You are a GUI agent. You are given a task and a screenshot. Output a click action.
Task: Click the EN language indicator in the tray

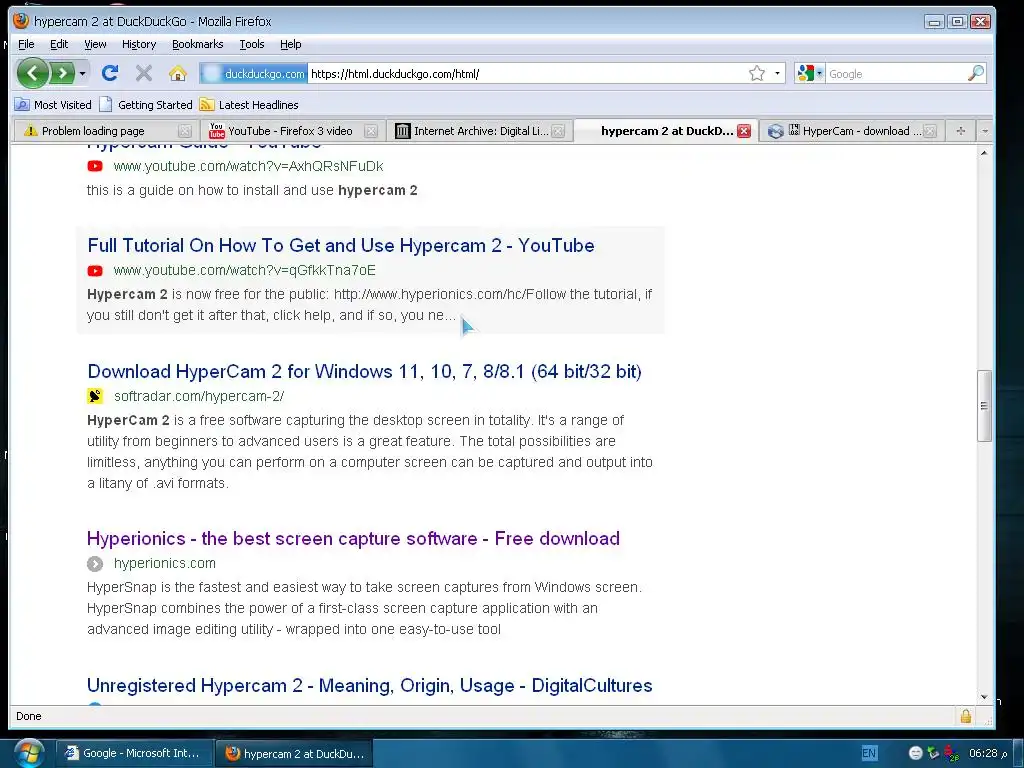click(869, 753)
